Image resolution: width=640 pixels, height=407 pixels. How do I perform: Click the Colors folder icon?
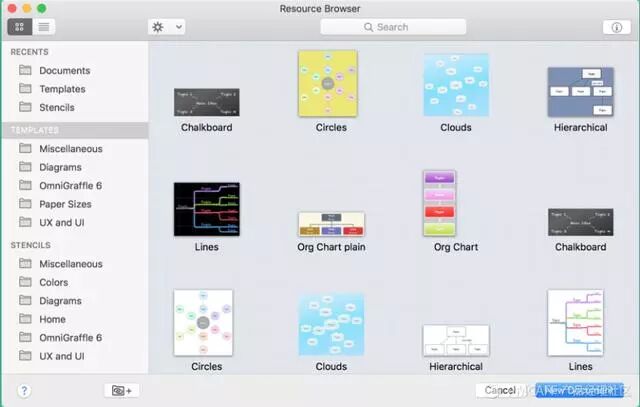pyautogui.click(x=25, y=281)
